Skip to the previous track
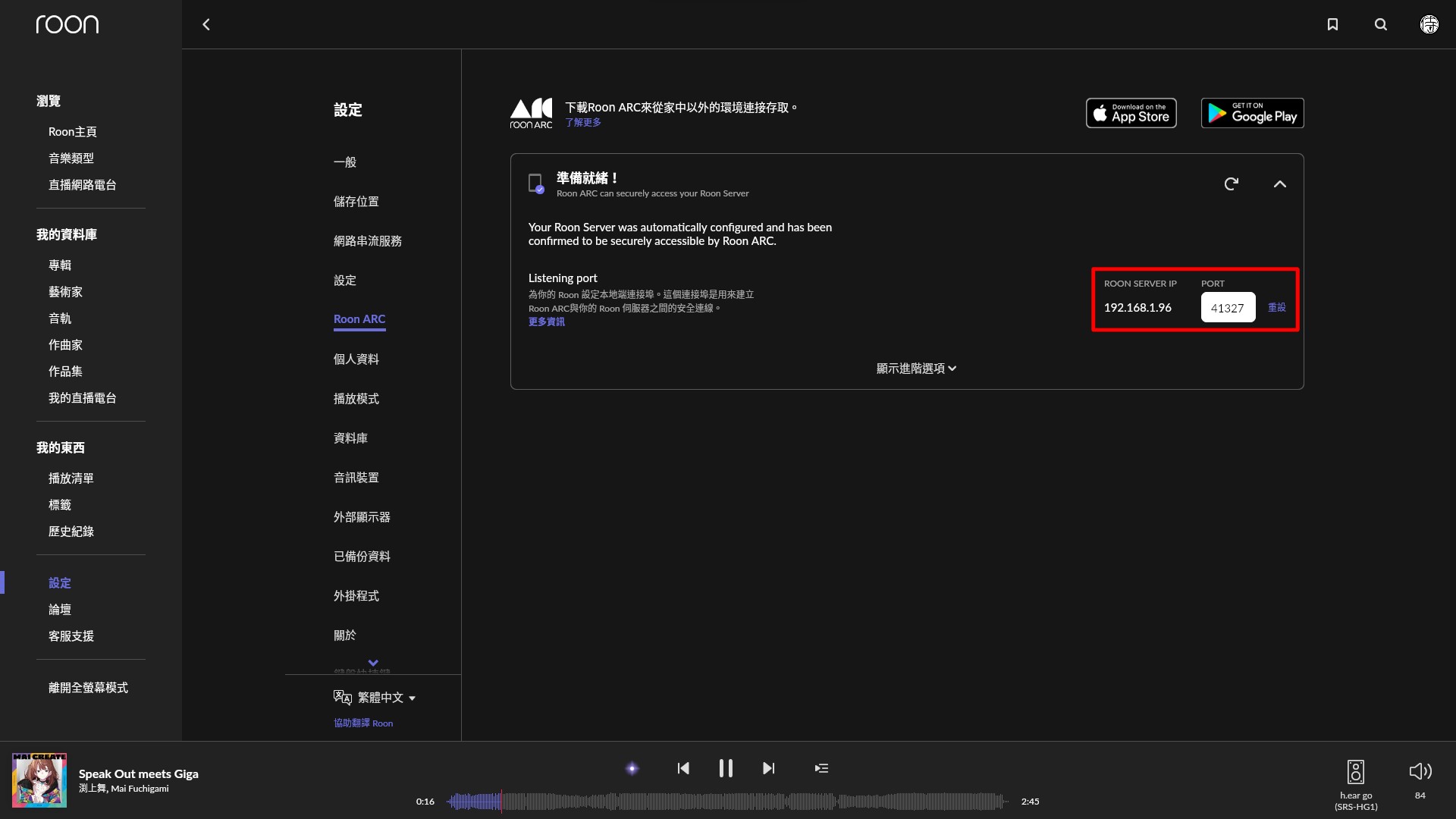The image size is (1456, 819). pos(683,768)
